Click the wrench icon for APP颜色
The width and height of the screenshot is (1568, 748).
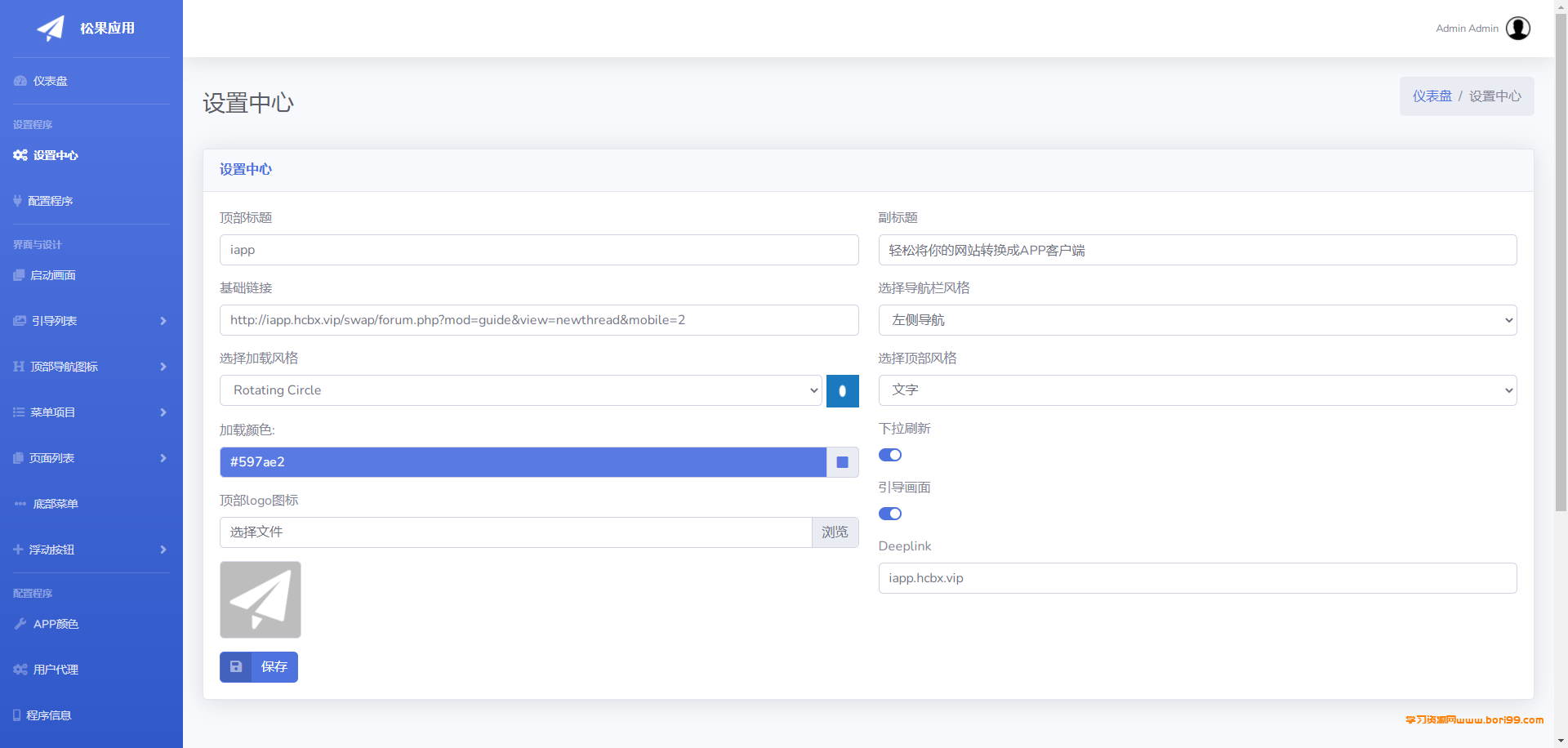coord(20,624)
